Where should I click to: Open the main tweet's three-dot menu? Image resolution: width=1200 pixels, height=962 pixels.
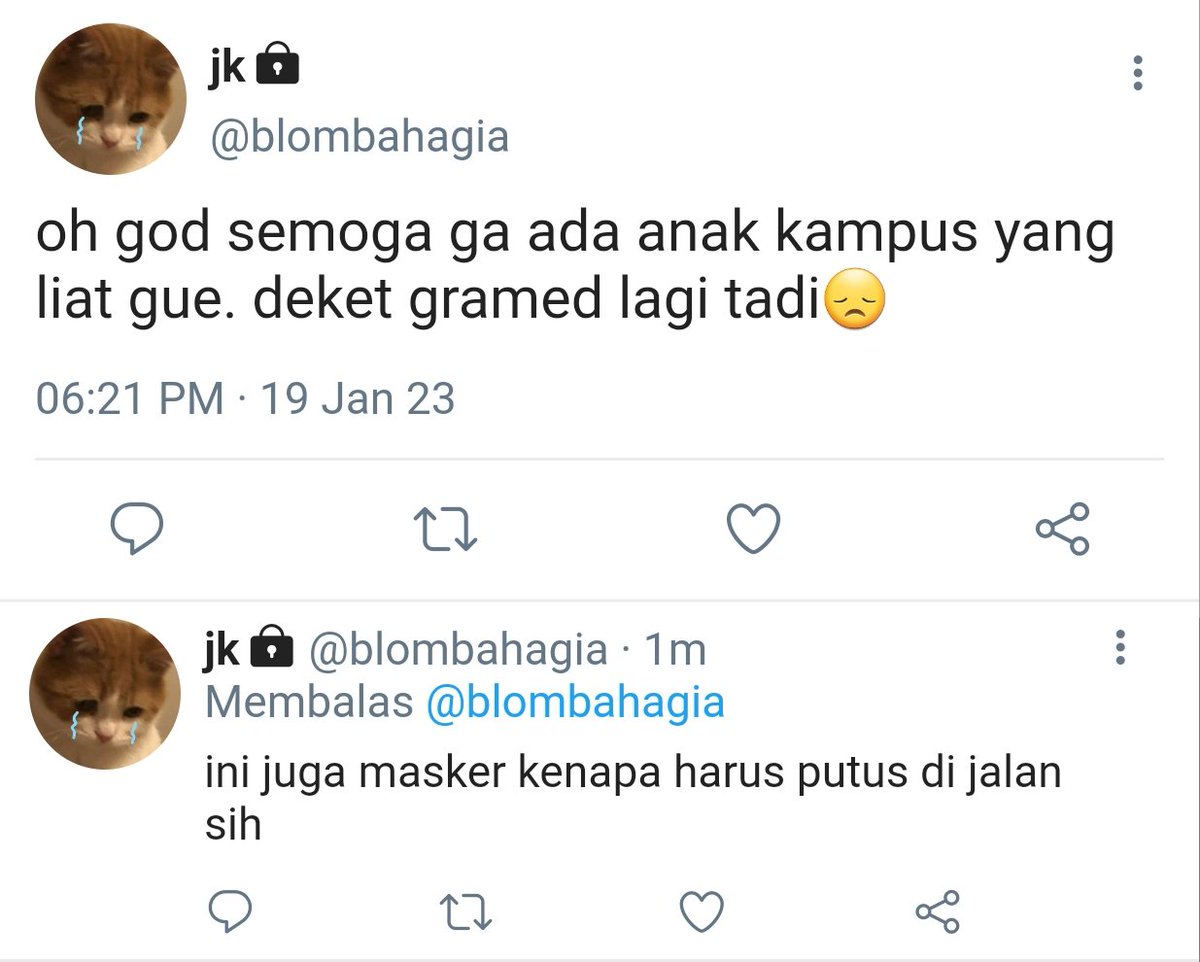1137,74
